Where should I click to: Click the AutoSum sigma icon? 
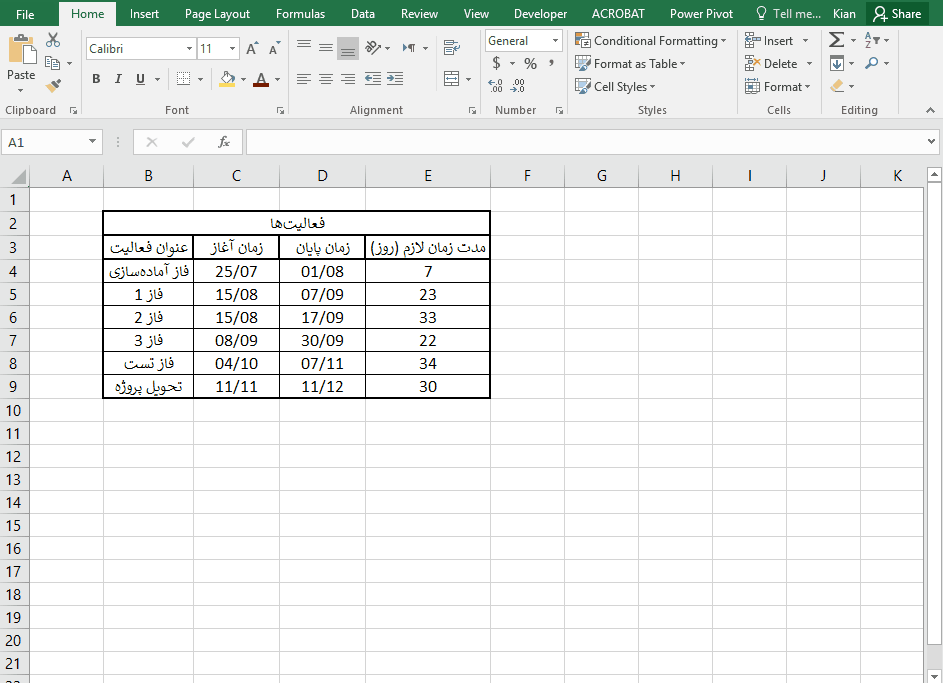pos(836,40)
